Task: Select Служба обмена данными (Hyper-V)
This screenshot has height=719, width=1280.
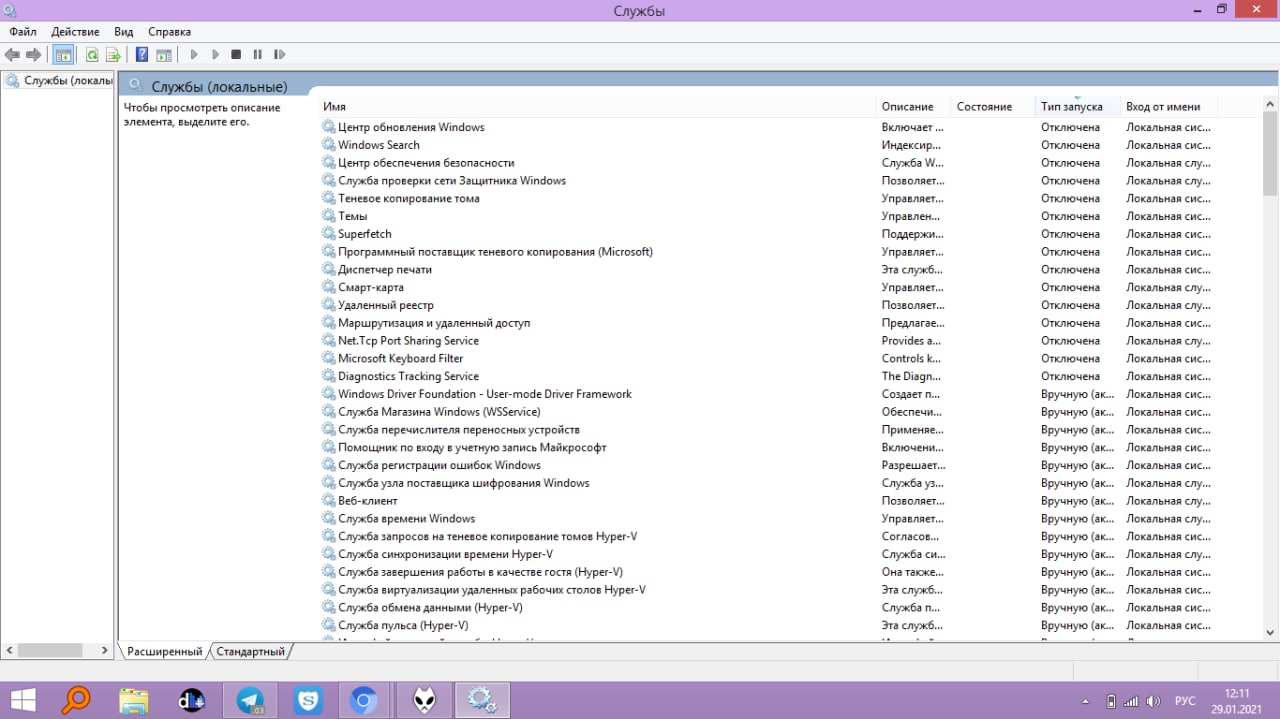Action: [430, 608]
